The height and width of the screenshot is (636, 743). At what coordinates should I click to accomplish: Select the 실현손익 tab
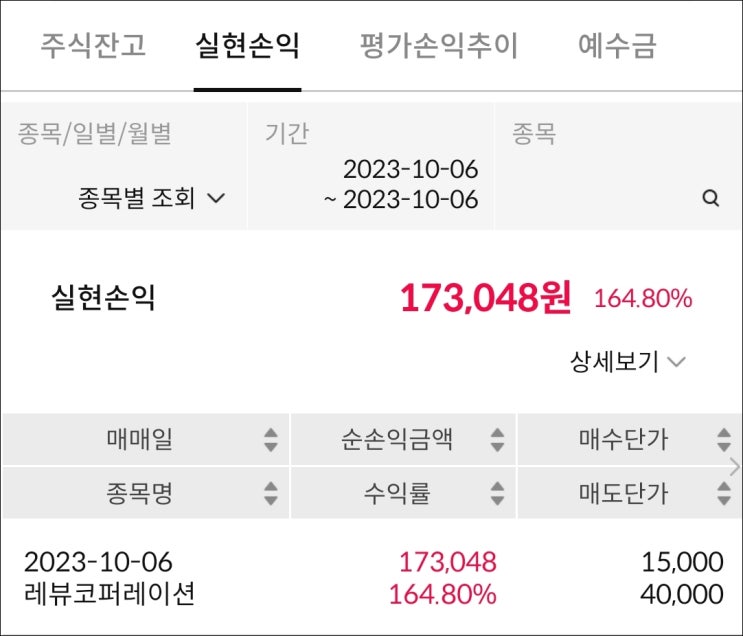[x=248, y=47]
